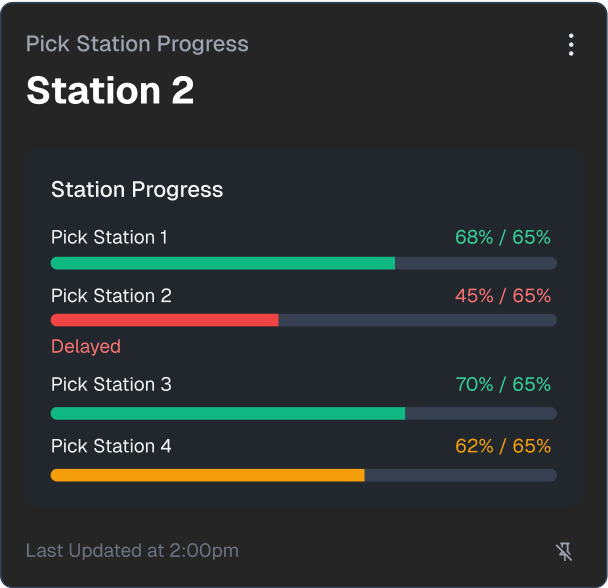Click the Pick Station 1 progress bar

point(303,263)
